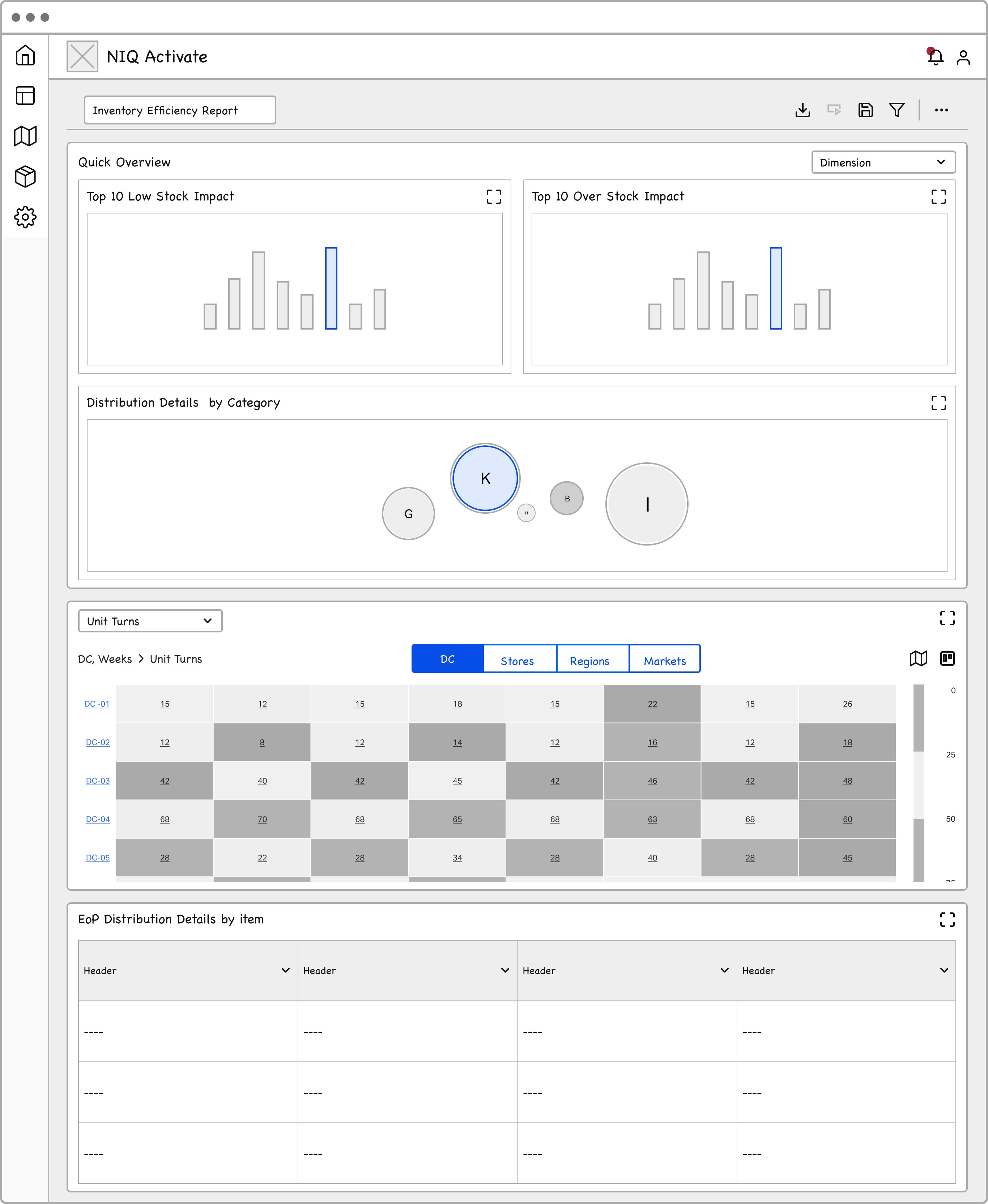This screenshot has height=1204, width=988.
Task: Expand the first Header column dropdown
Action: coord(285,971)
